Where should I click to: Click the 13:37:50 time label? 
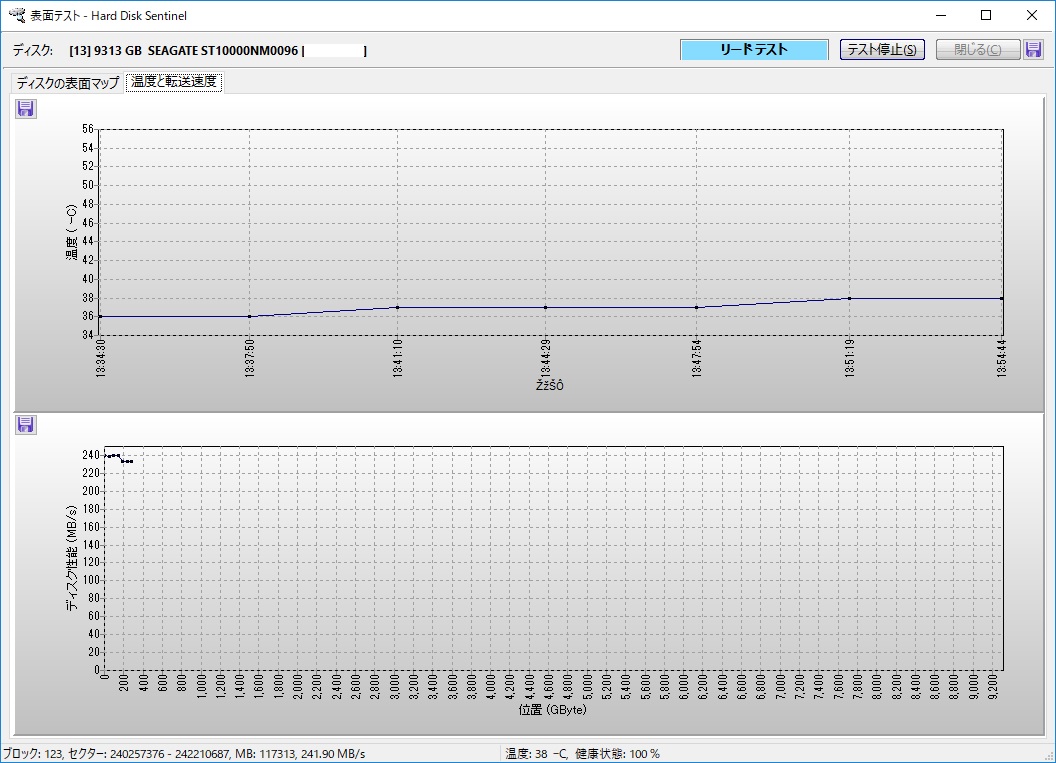click(x=250, y=358)
